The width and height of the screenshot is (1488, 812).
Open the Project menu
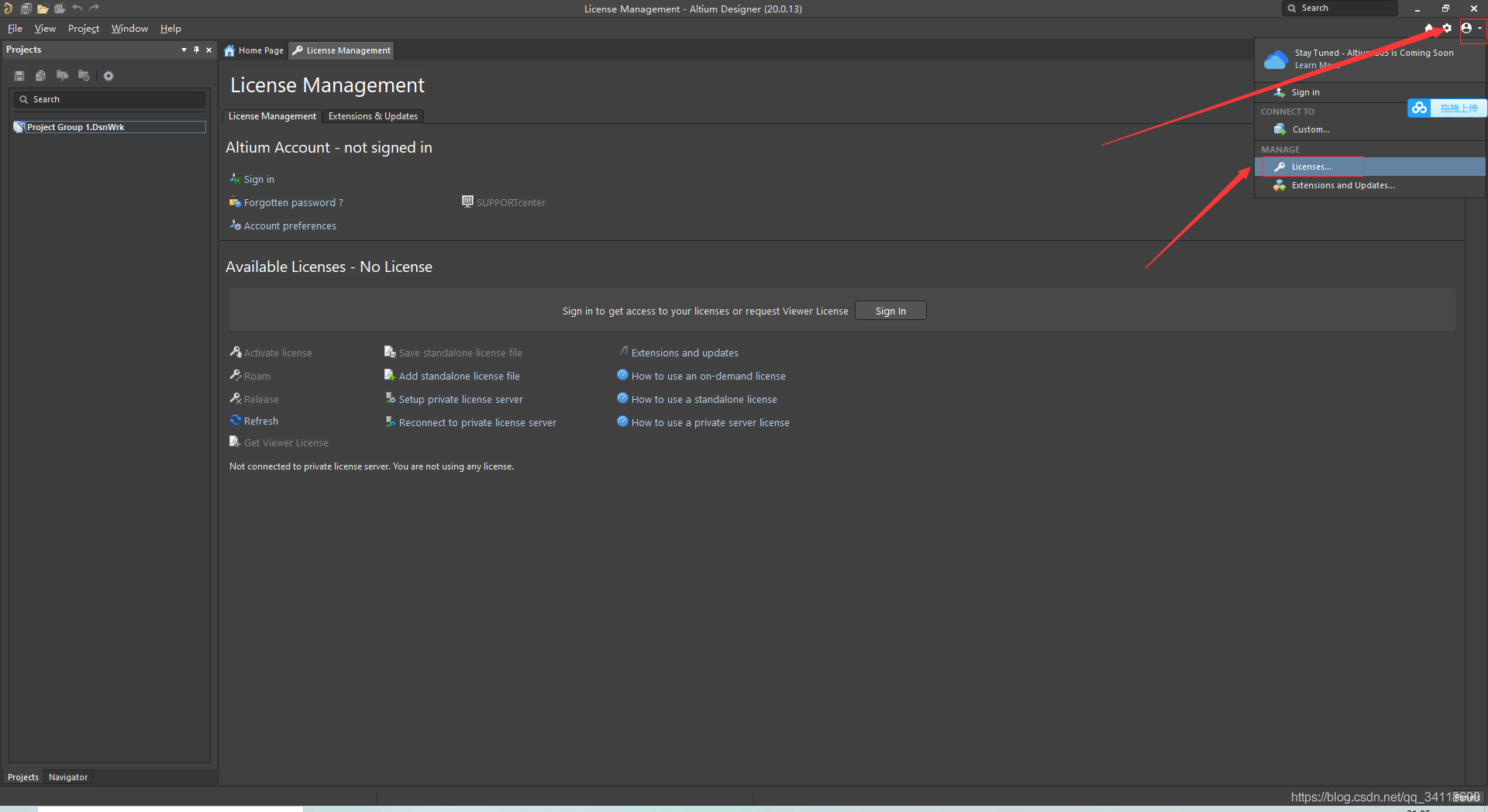(x=84, y=29)
